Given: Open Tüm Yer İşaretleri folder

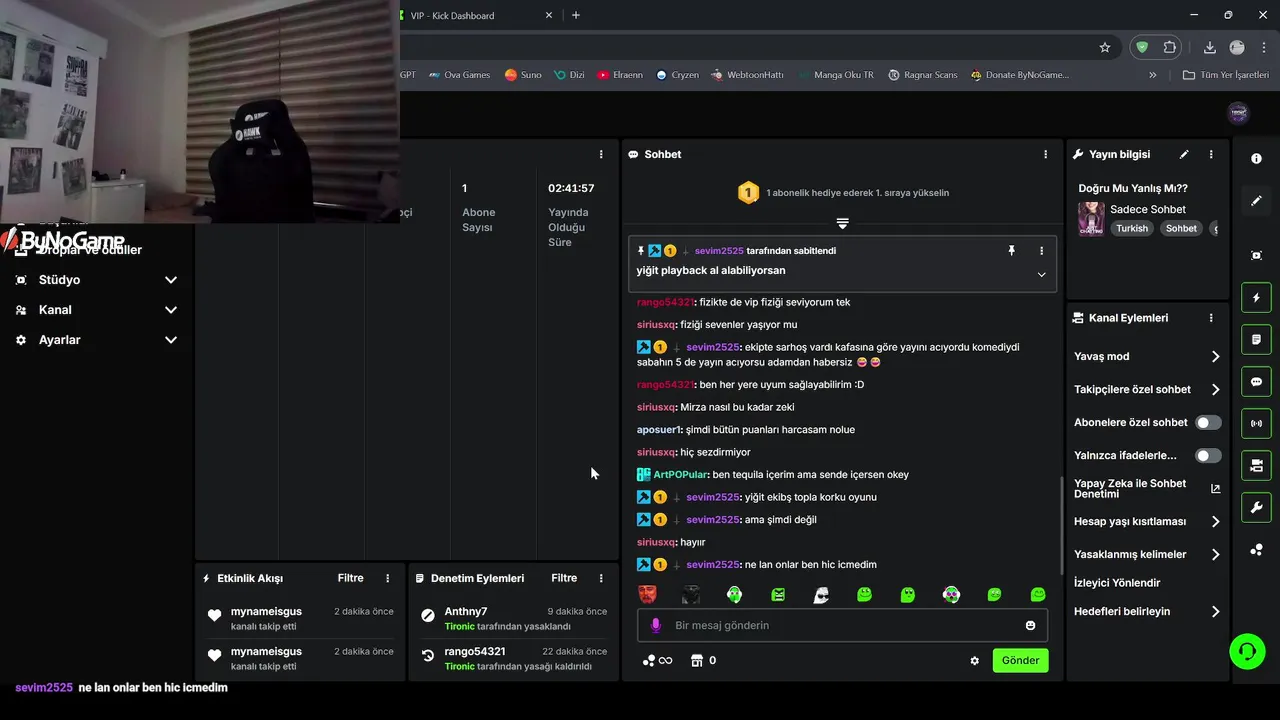Looking at the screenshot, I should coord(1226,75).
